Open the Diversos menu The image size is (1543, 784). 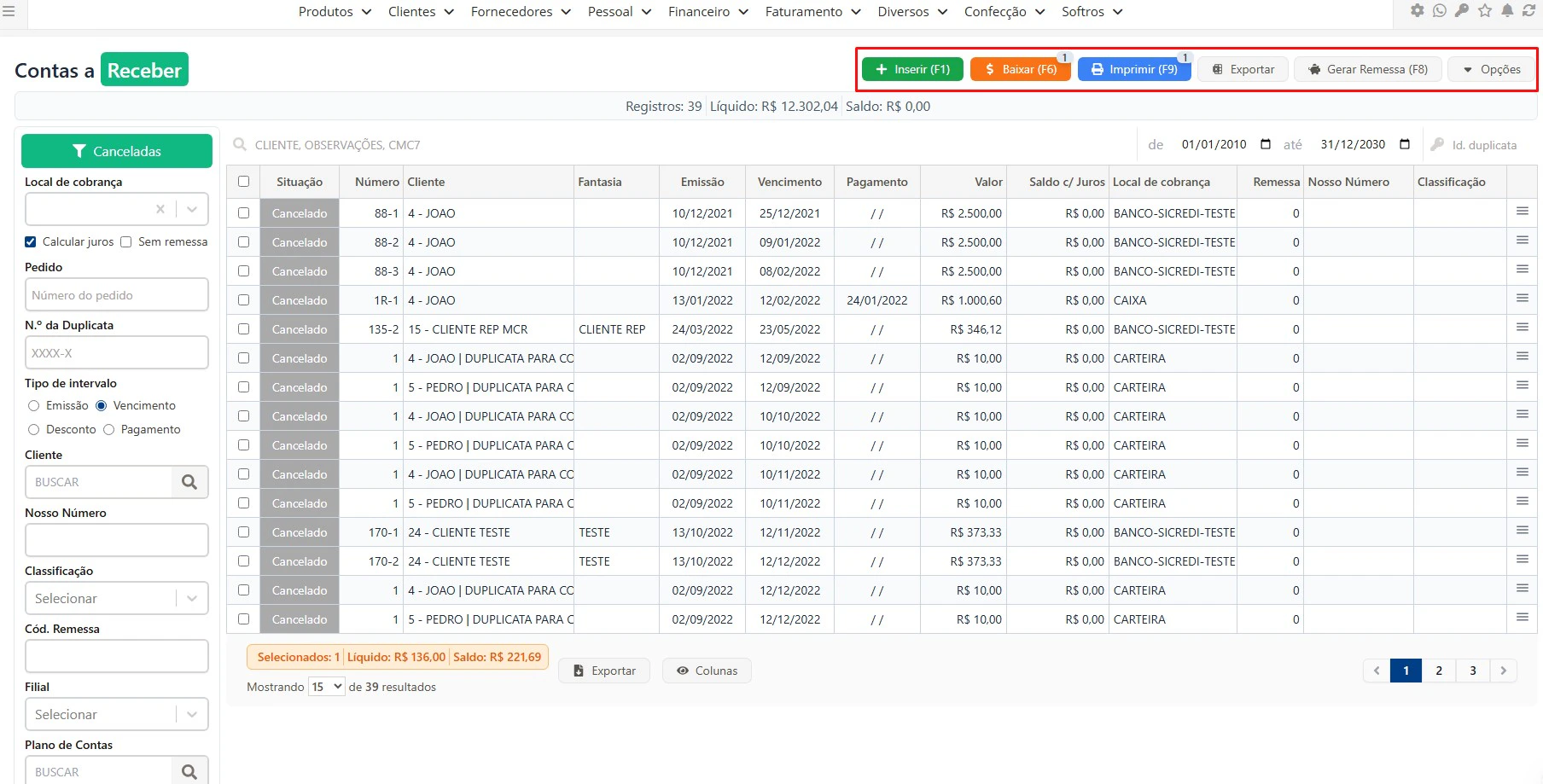[x=912, y=12]
